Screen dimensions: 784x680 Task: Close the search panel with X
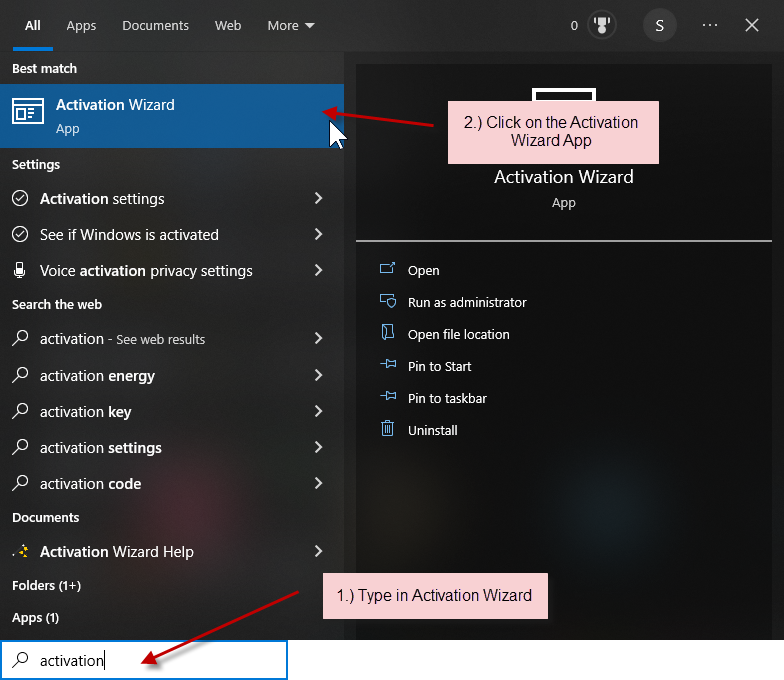[x=752, y=25]
